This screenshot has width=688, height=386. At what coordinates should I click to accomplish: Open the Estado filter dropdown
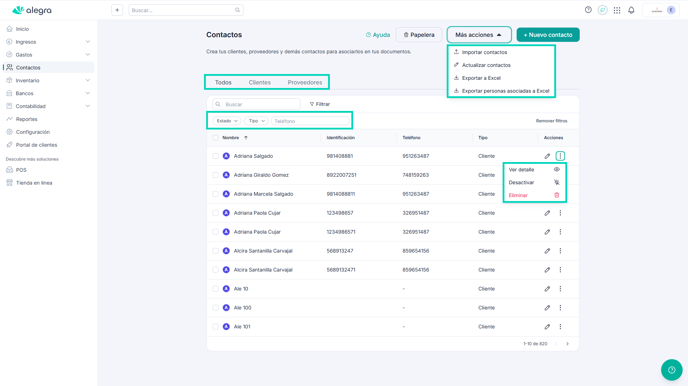tap(227, 121)
